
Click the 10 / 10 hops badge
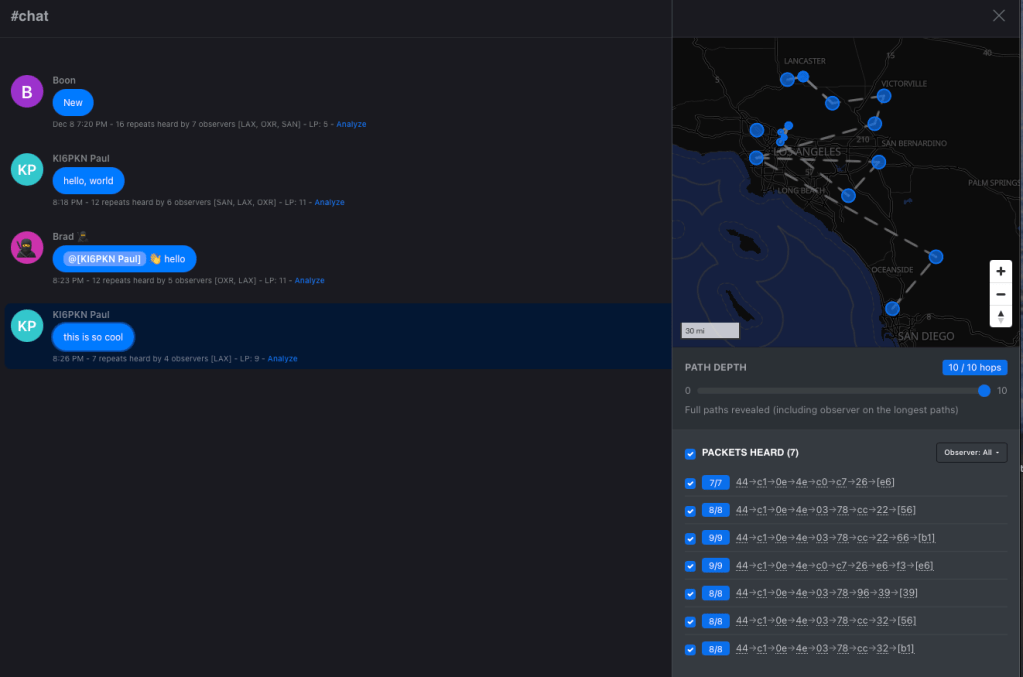tap(974, 368)
